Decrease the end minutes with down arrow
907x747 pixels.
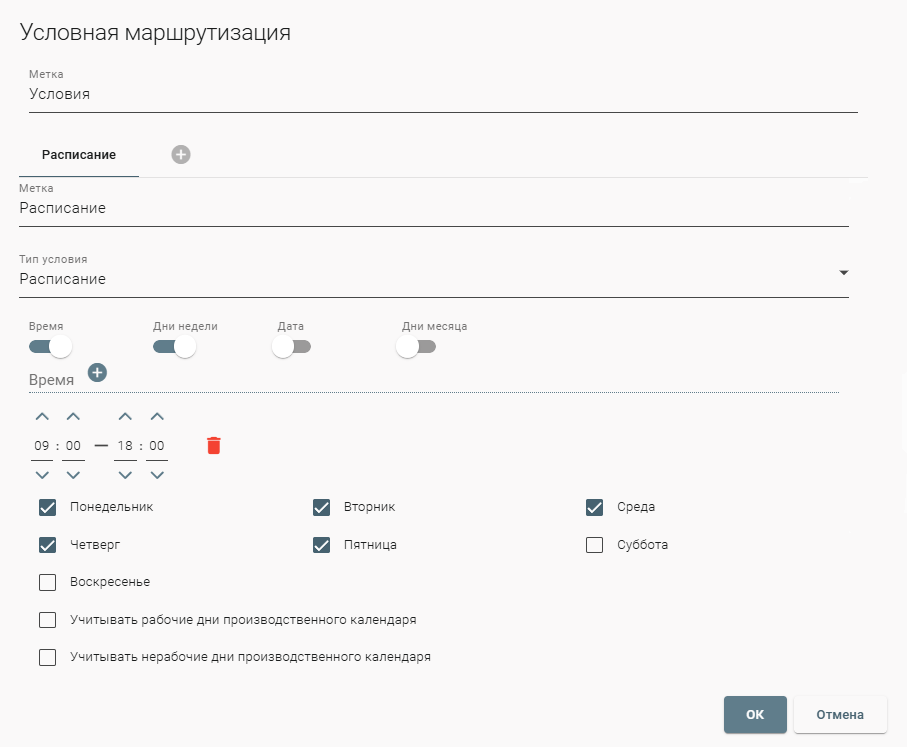(x=157, y=474)
